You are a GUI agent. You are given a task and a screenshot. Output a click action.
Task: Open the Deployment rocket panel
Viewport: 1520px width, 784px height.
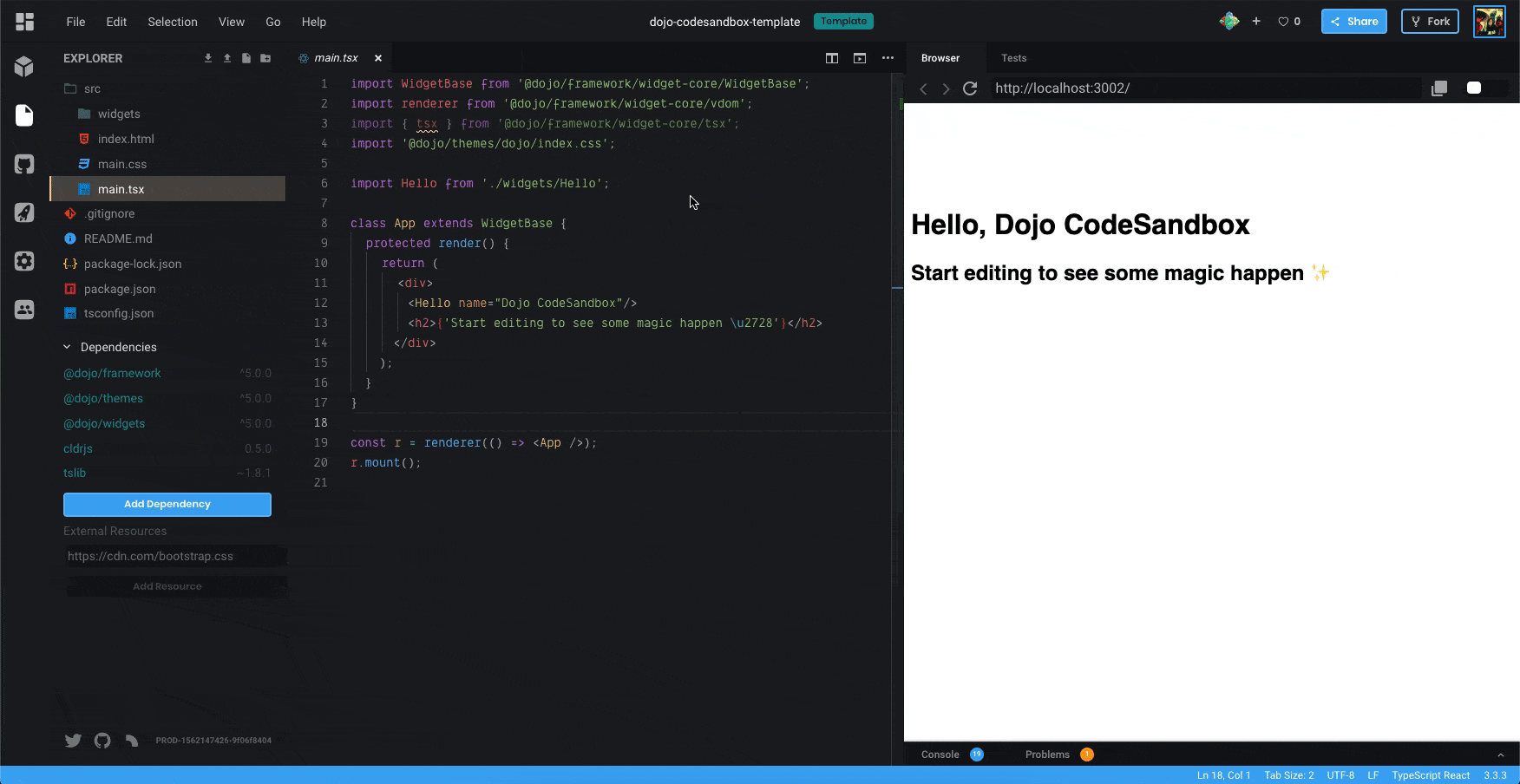(24, 212)
